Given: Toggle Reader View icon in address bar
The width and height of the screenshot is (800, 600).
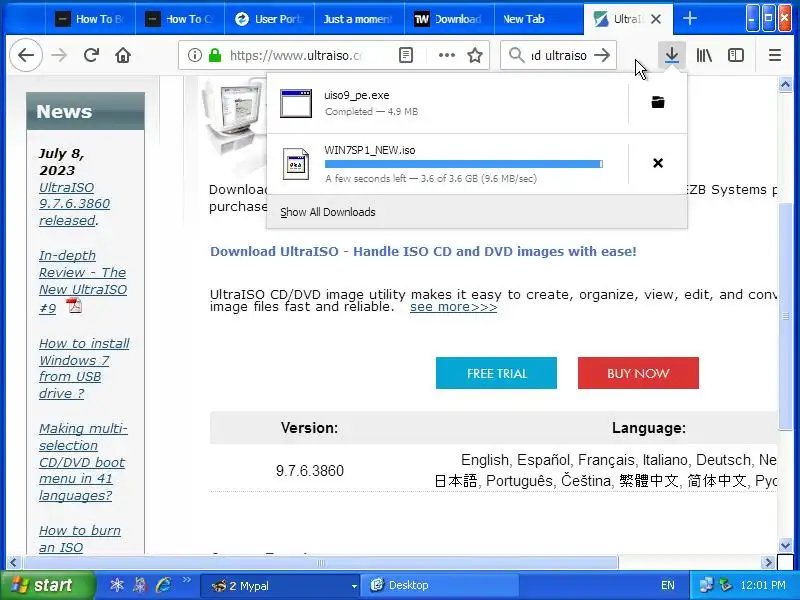Looking at the screenshot, I should [x=406, y=55].
